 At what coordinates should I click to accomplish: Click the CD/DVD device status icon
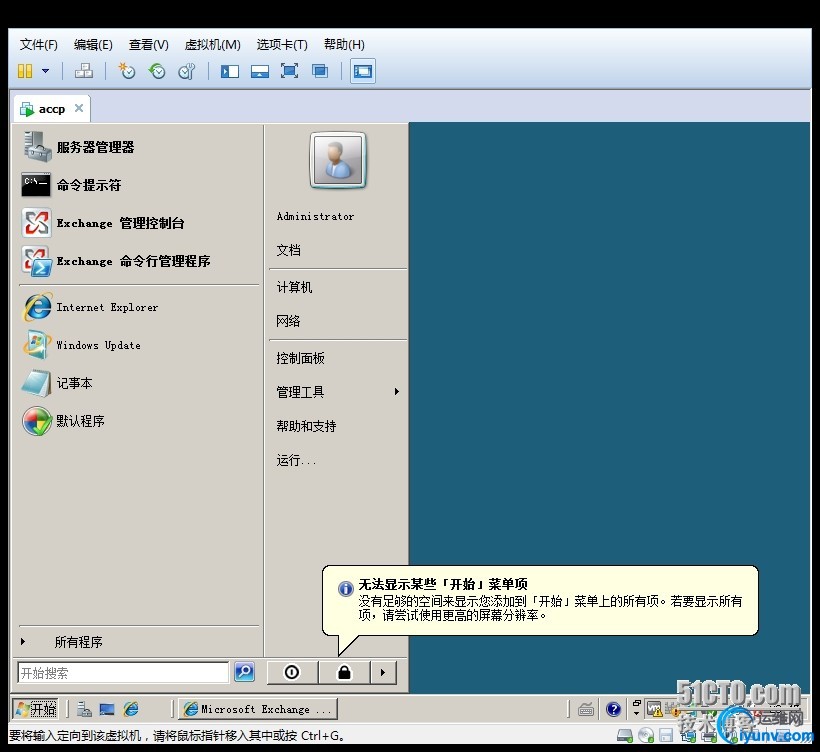[x=646, y=736]
